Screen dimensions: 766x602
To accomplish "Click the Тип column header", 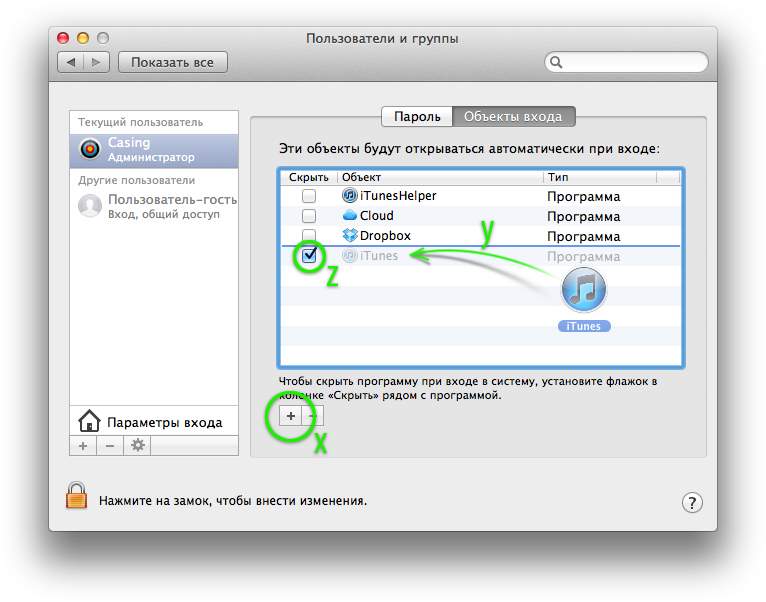I will pos(600,177).
